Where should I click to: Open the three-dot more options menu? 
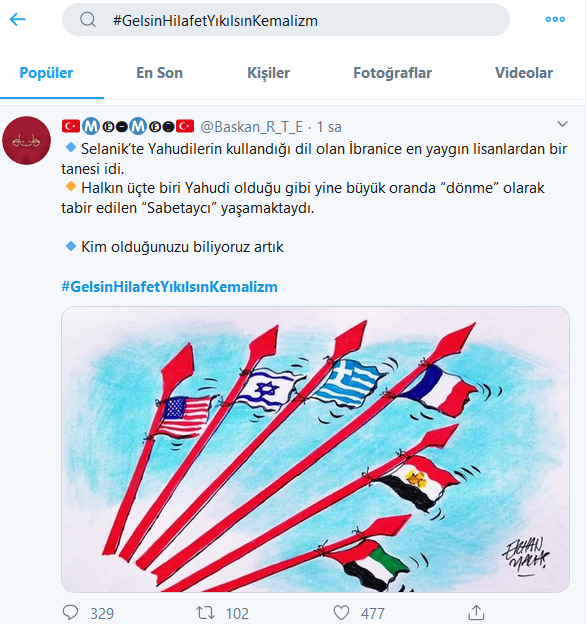click(555, 19)
